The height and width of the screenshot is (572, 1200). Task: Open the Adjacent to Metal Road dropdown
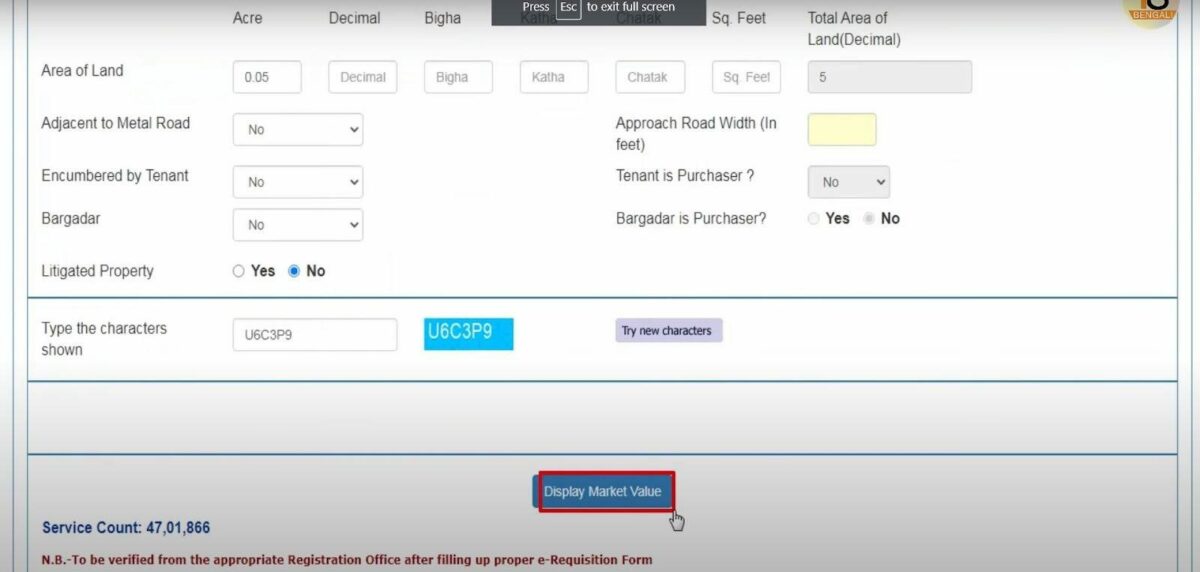[x=297, y=130]
